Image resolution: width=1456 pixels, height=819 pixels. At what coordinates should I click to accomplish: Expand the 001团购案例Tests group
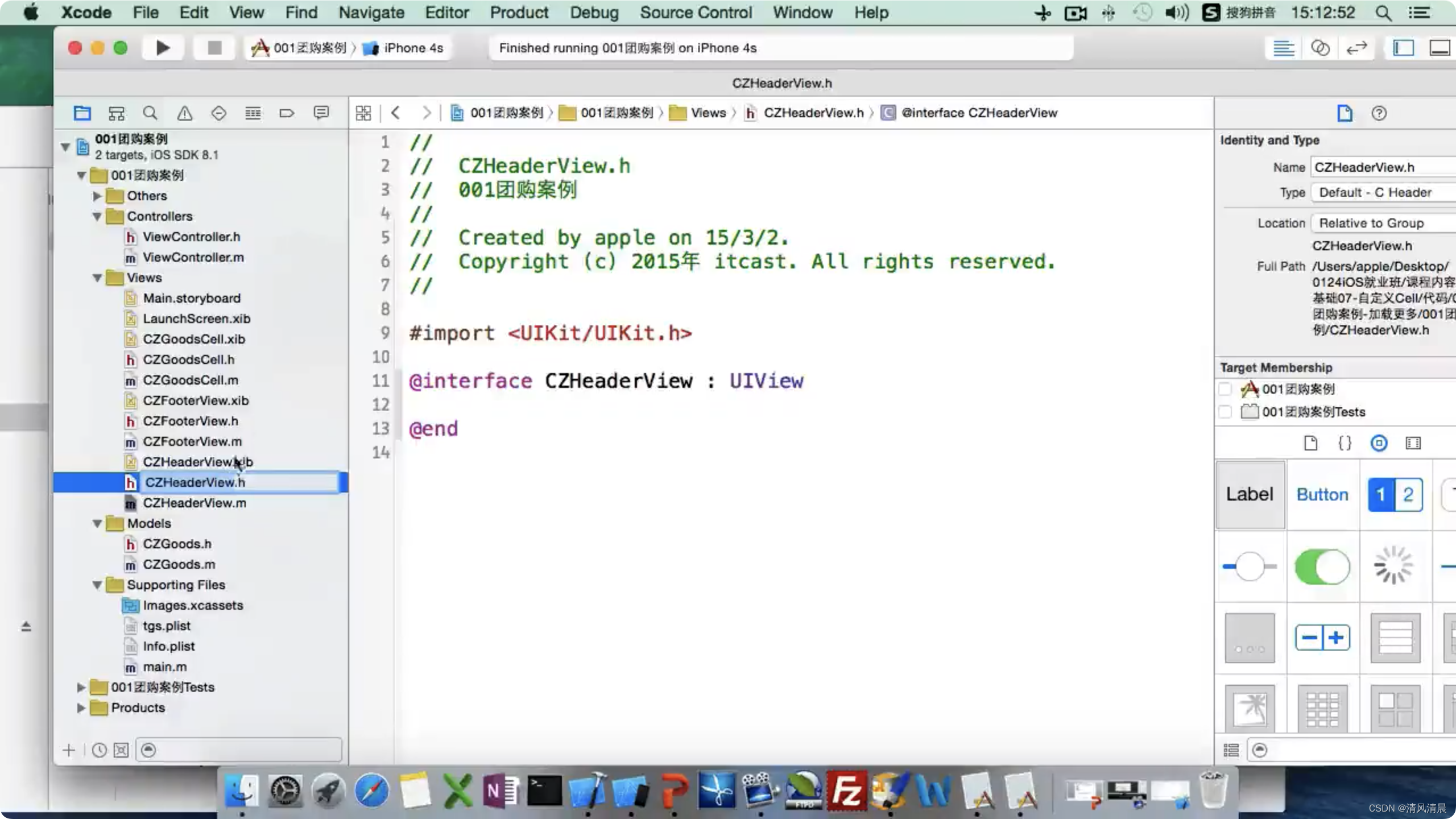tap(80, 687)
